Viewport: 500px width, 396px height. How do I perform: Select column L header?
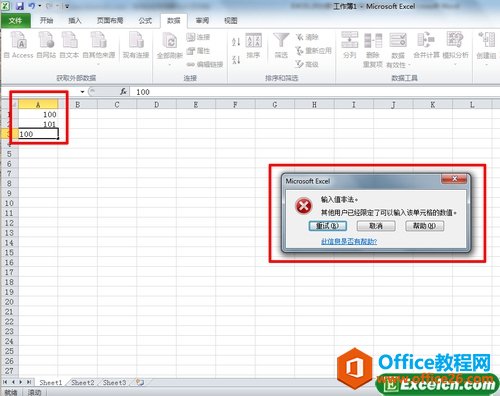(472, 104)
